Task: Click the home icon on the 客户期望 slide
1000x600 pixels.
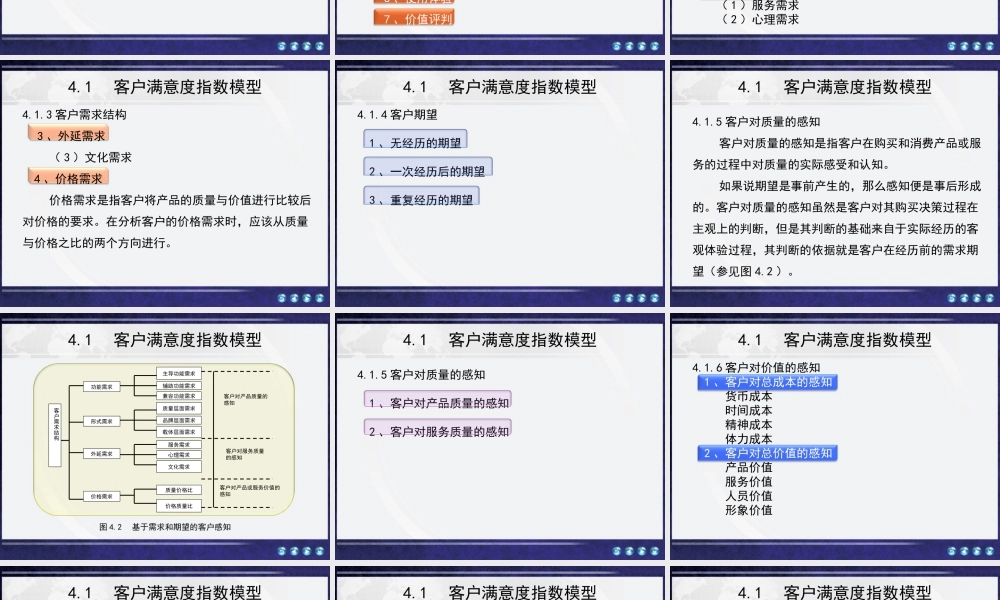Action: click(616, 297)
